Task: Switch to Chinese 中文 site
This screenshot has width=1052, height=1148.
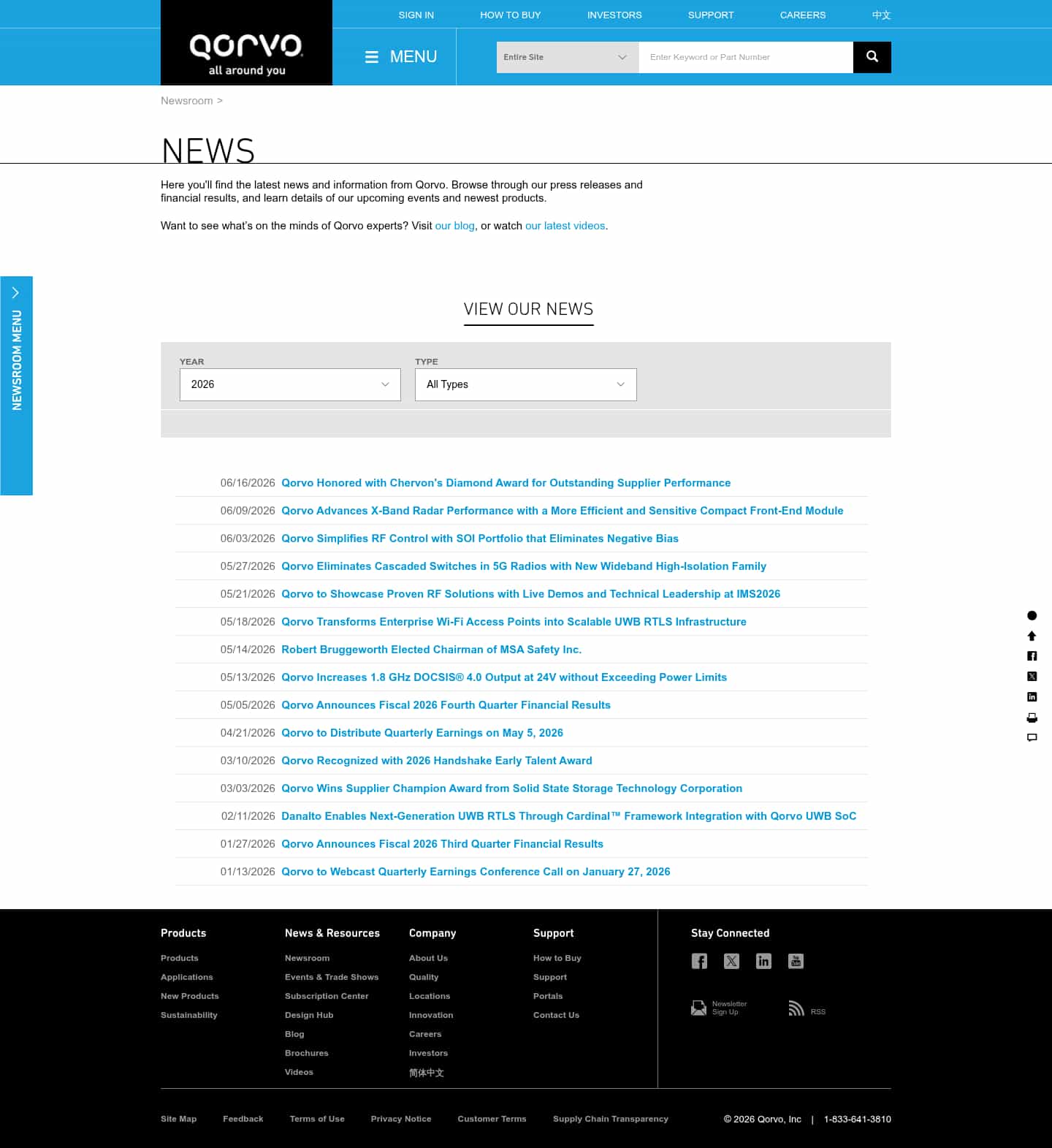Action: coord(882,15)
